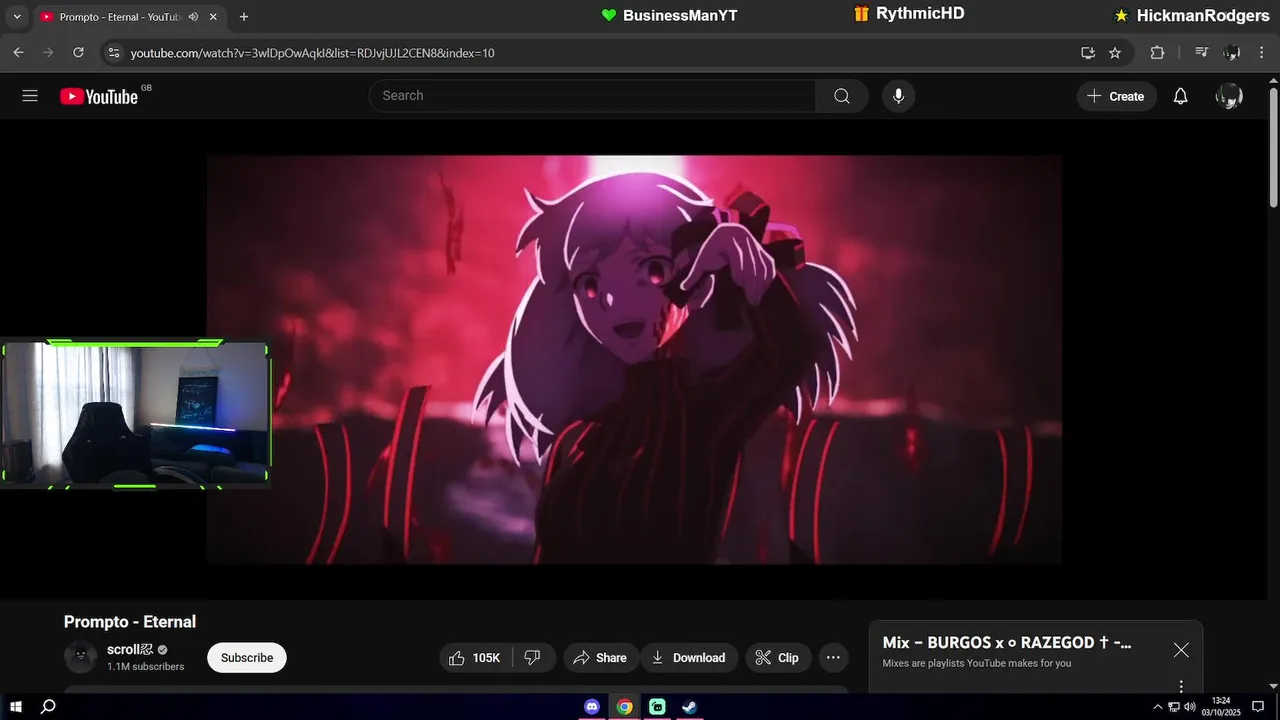This screenshot has height=720, width=1280.
Task: Click scrollbar up arrow
Action: 1272,78
